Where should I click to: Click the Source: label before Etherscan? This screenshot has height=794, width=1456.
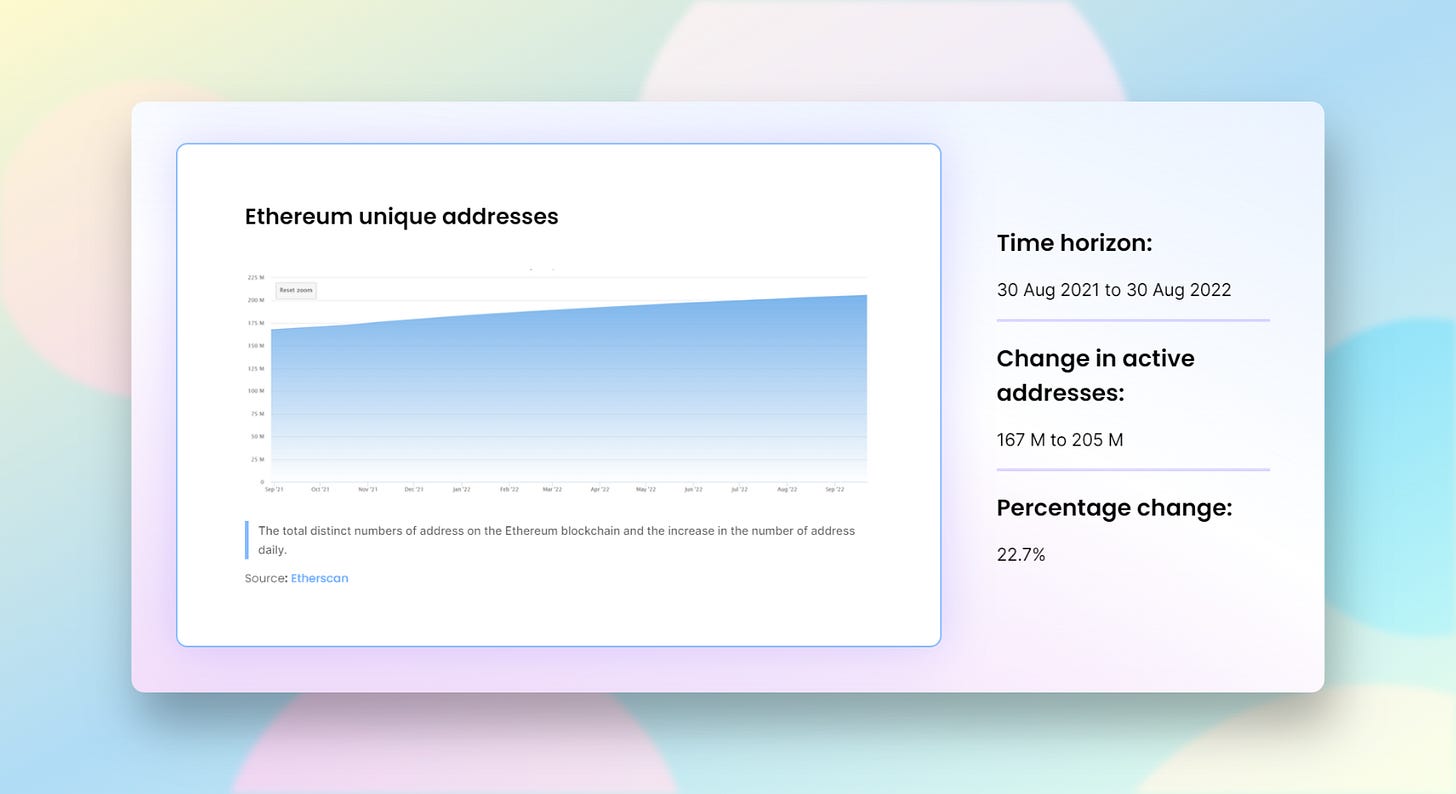266,578
